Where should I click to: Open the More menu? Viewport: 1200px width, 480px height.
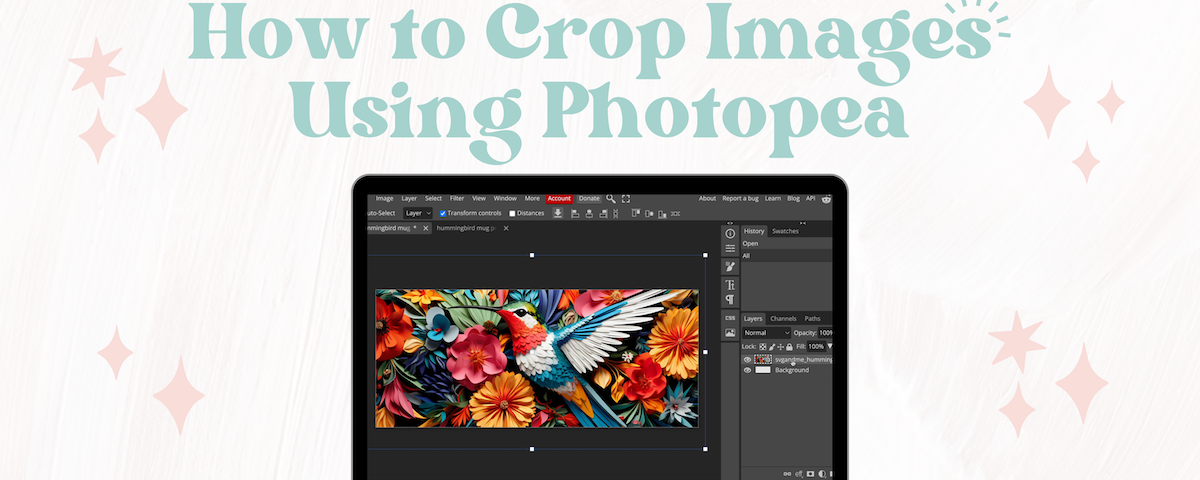coord(532,199)
